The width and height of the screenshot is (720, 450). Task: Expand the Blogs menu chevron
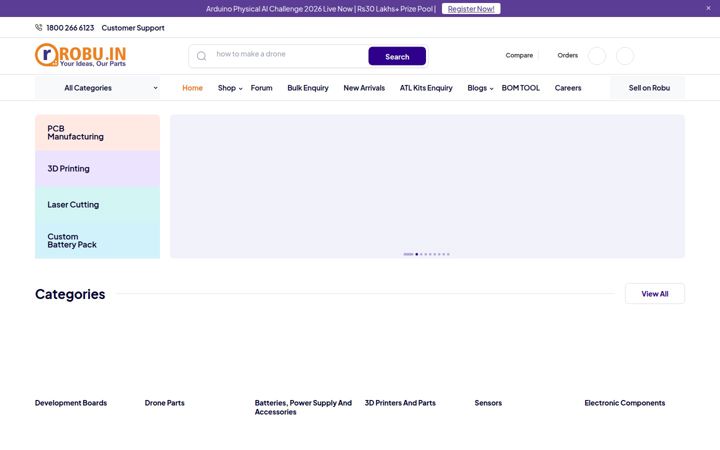pyautogui.click(x=491, y=89)
